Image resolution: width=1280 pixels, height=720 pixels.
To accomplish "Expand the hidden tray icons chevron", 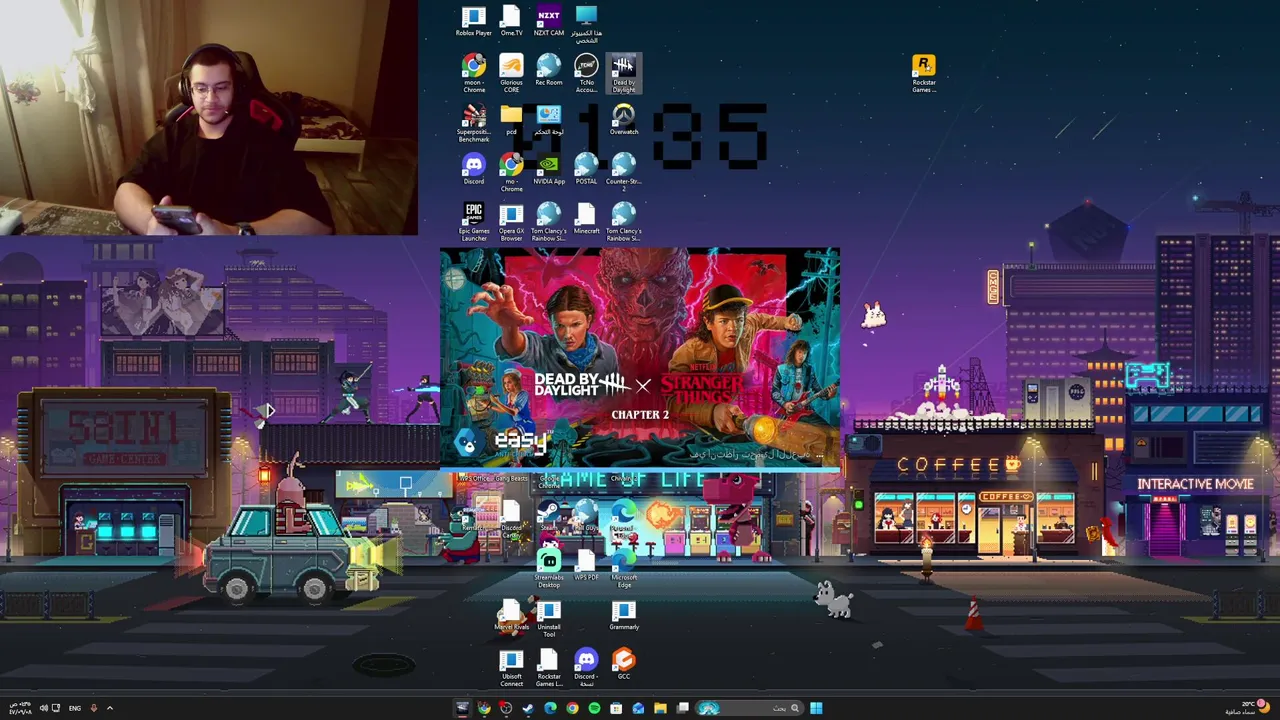I will 110,708.
